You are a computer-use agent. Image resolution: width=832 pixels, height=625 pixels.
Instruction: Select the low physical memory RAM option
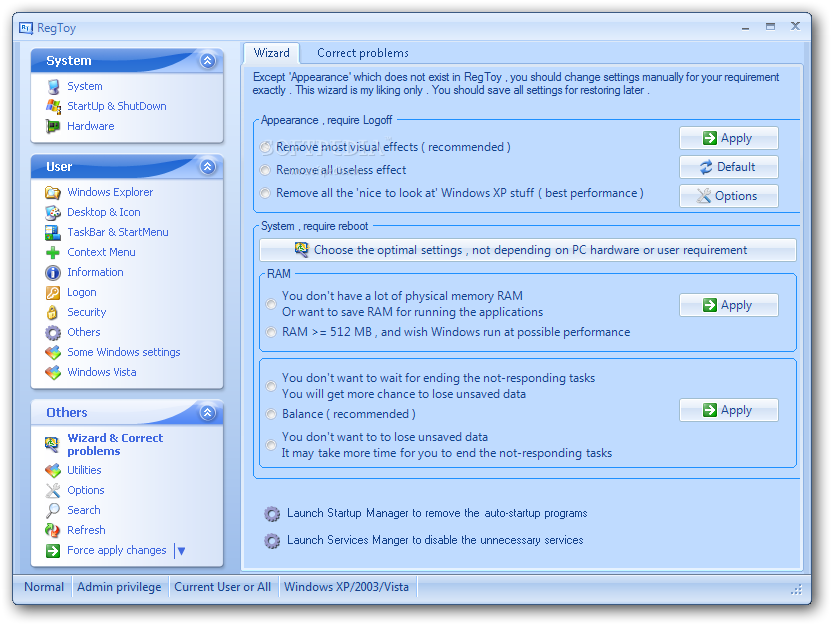point(271,304)
